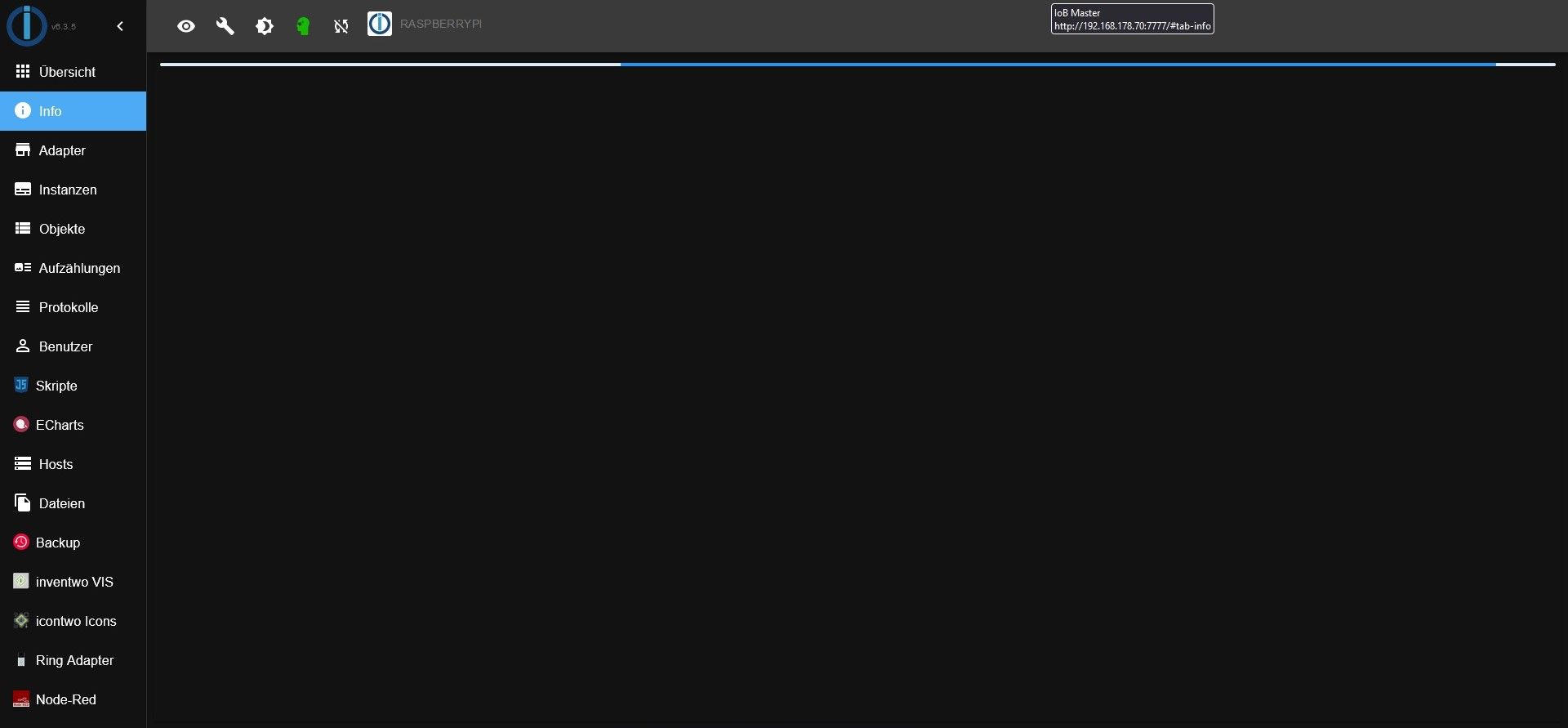This screenshot has height=728, width=1568.
Task: Go to Instanzen in the sidebar
Action: [x=73, y=190]
